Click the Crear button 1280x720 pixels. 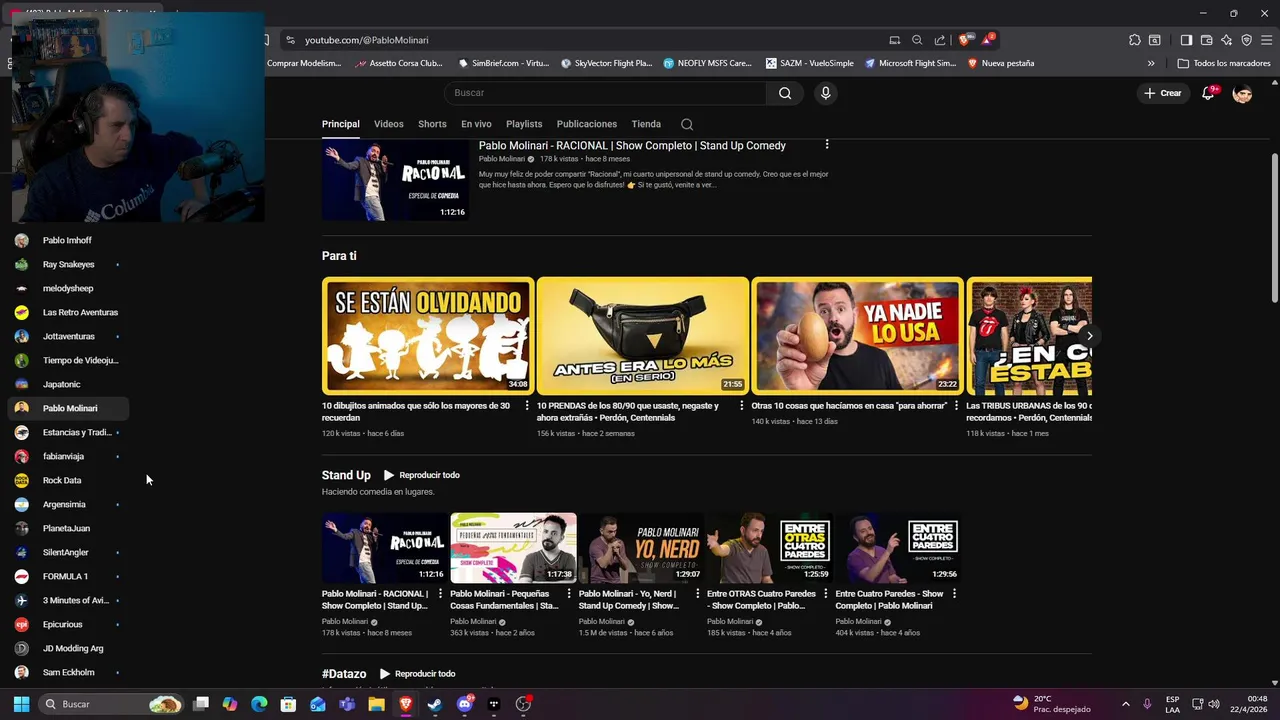pos(1163,93)
